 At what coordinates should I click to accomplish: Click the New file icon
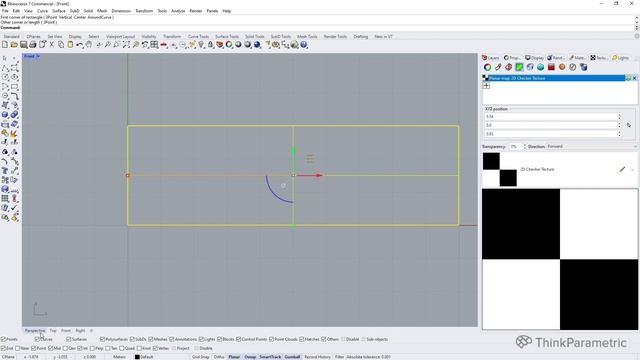pos(5,45)
